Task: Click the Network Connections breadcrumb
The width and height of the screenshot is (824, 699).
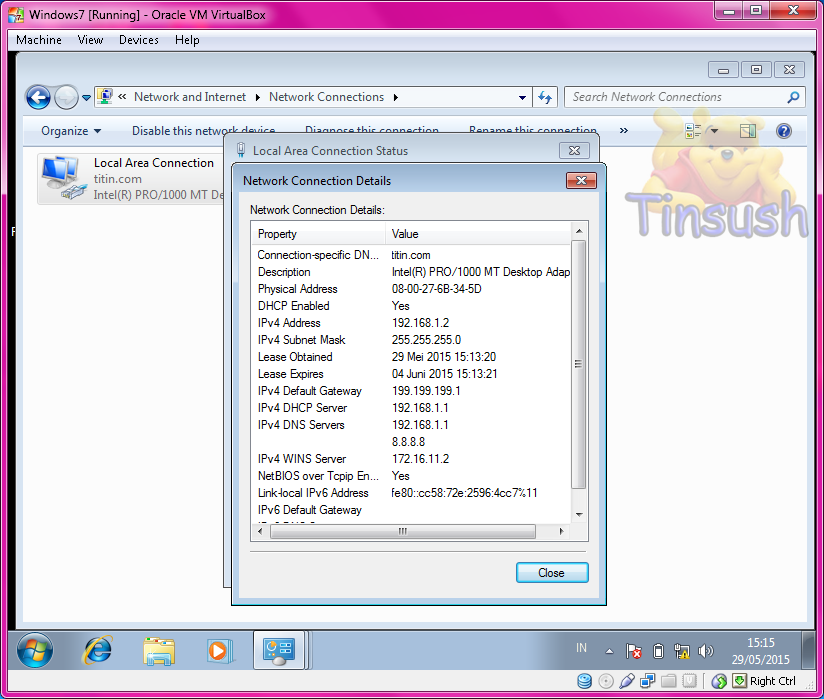Action: point(326,97)
